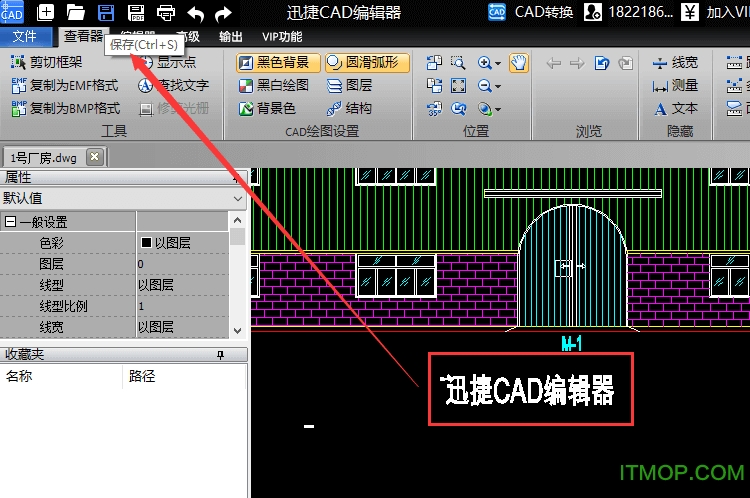Open the 默认值 dropdown in properties panel
Image resolution: width=750 pixels, height=498 pixels.
point(237,198)
